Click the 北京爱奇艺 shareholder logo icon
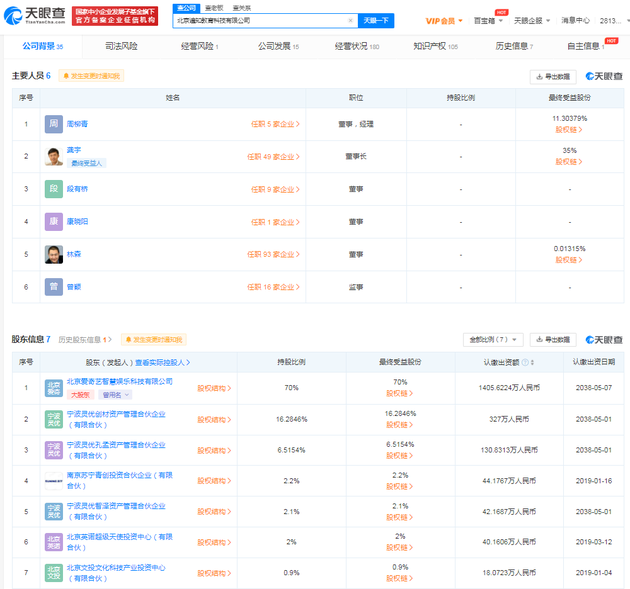The height and width of the screenshot is (589, 630). [54, 387]
